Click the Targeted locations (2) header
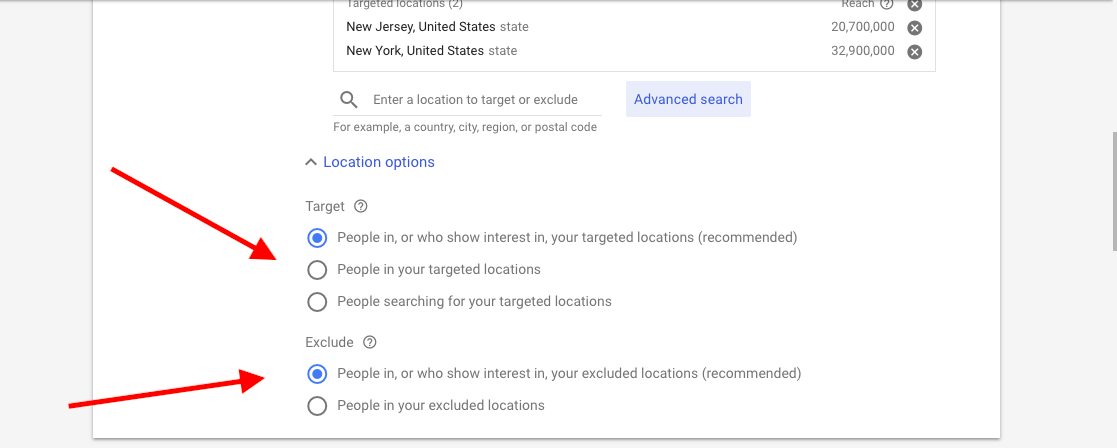Viewport: 1117px width, 448px height. [x=394, y=4]
